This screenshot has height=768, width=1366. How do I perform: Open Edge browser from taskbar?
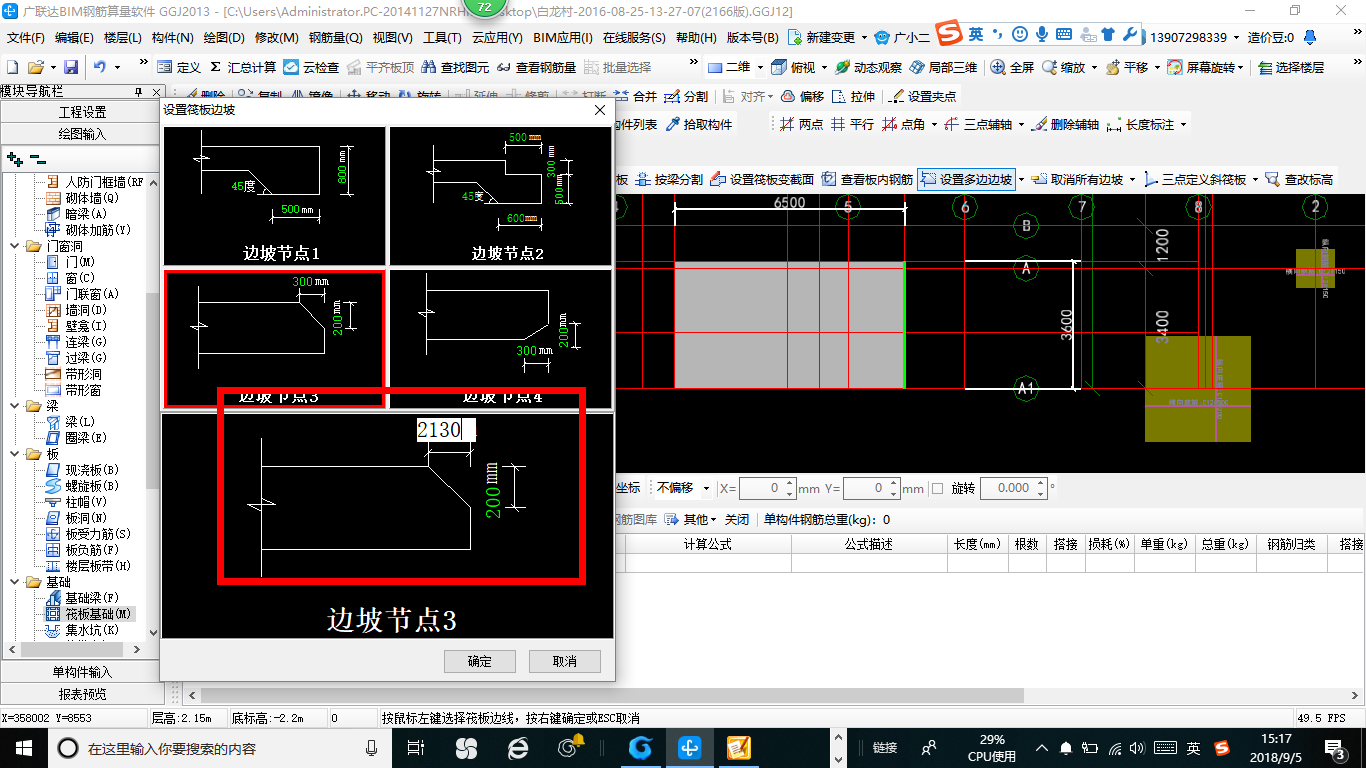[x=517, y=747]
